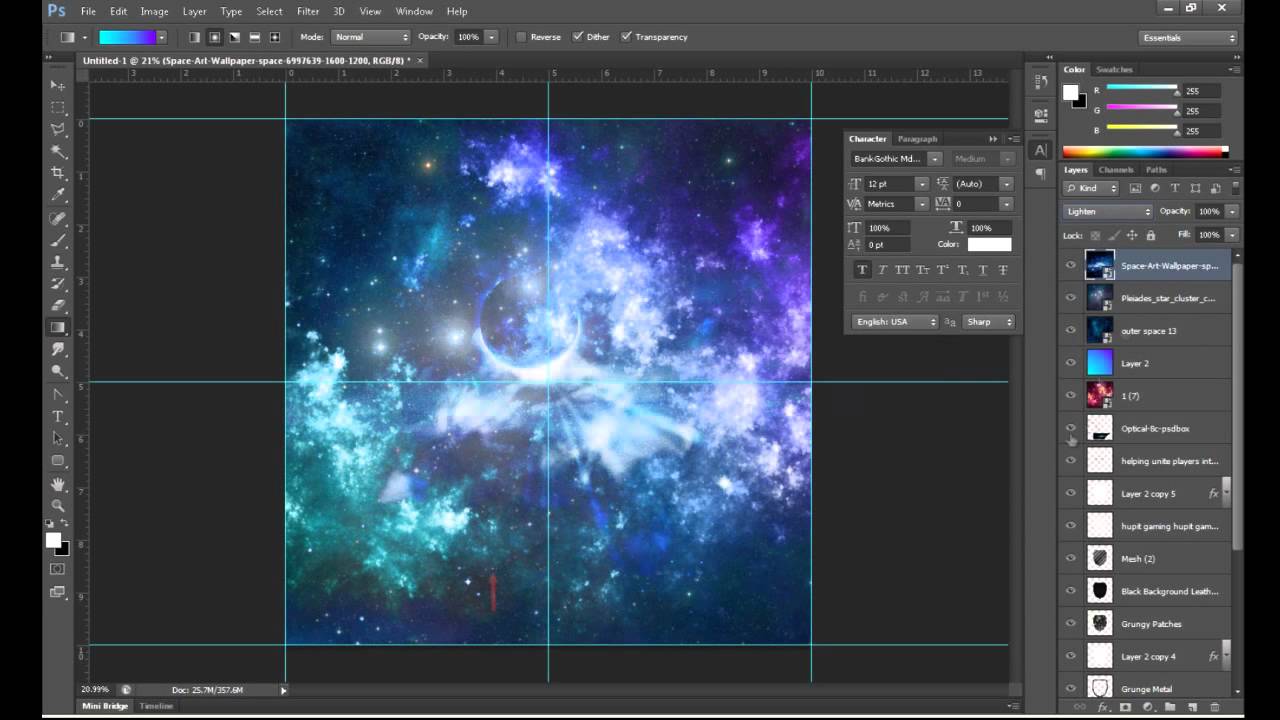Hide the Space-Art-Wallpaper layer
This screenshot has height=720, width=1280.
(x=1071, y=266)
